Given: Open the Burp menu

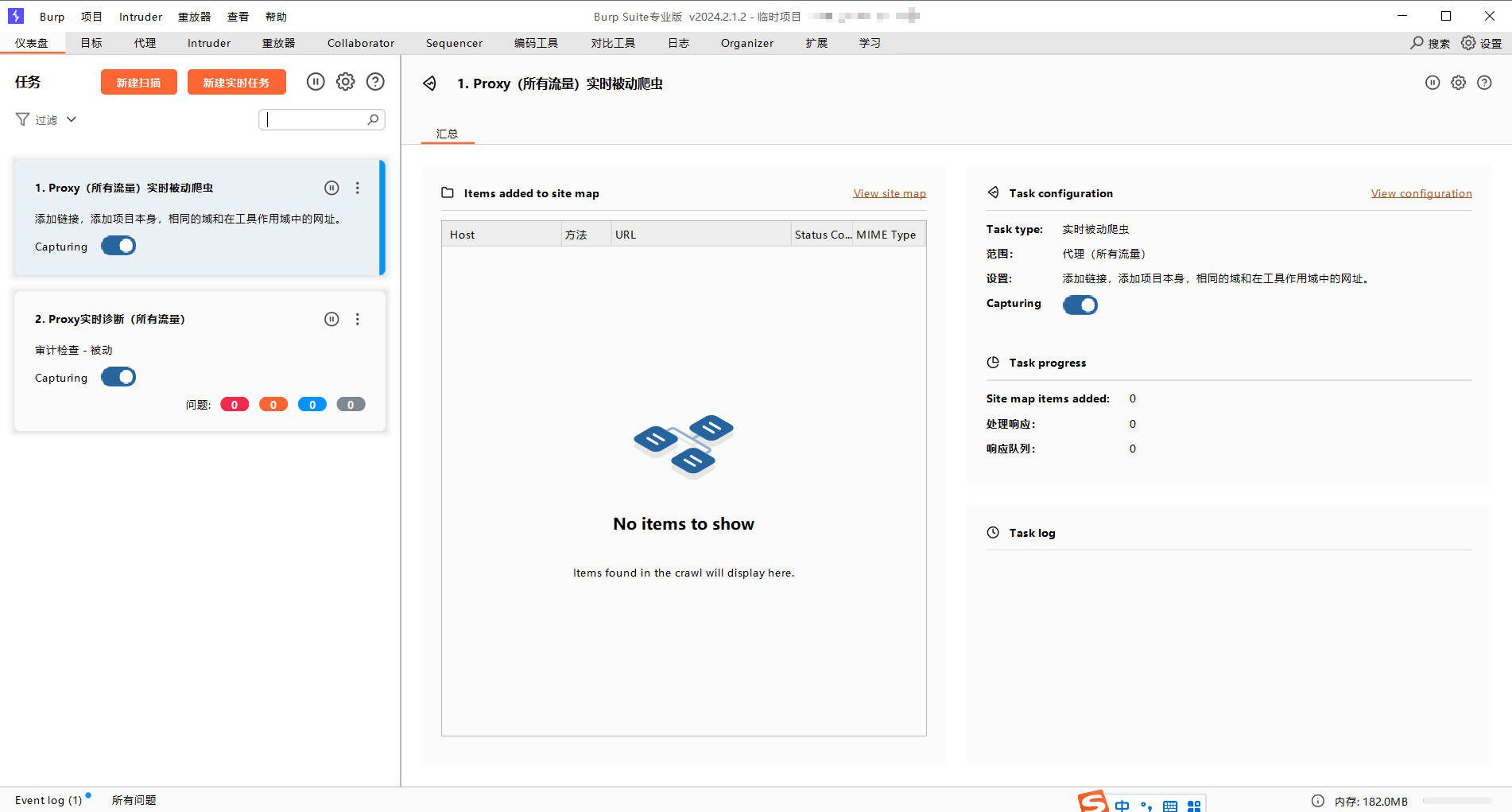Looking at the screenshot, I should [x=52, y=16].
